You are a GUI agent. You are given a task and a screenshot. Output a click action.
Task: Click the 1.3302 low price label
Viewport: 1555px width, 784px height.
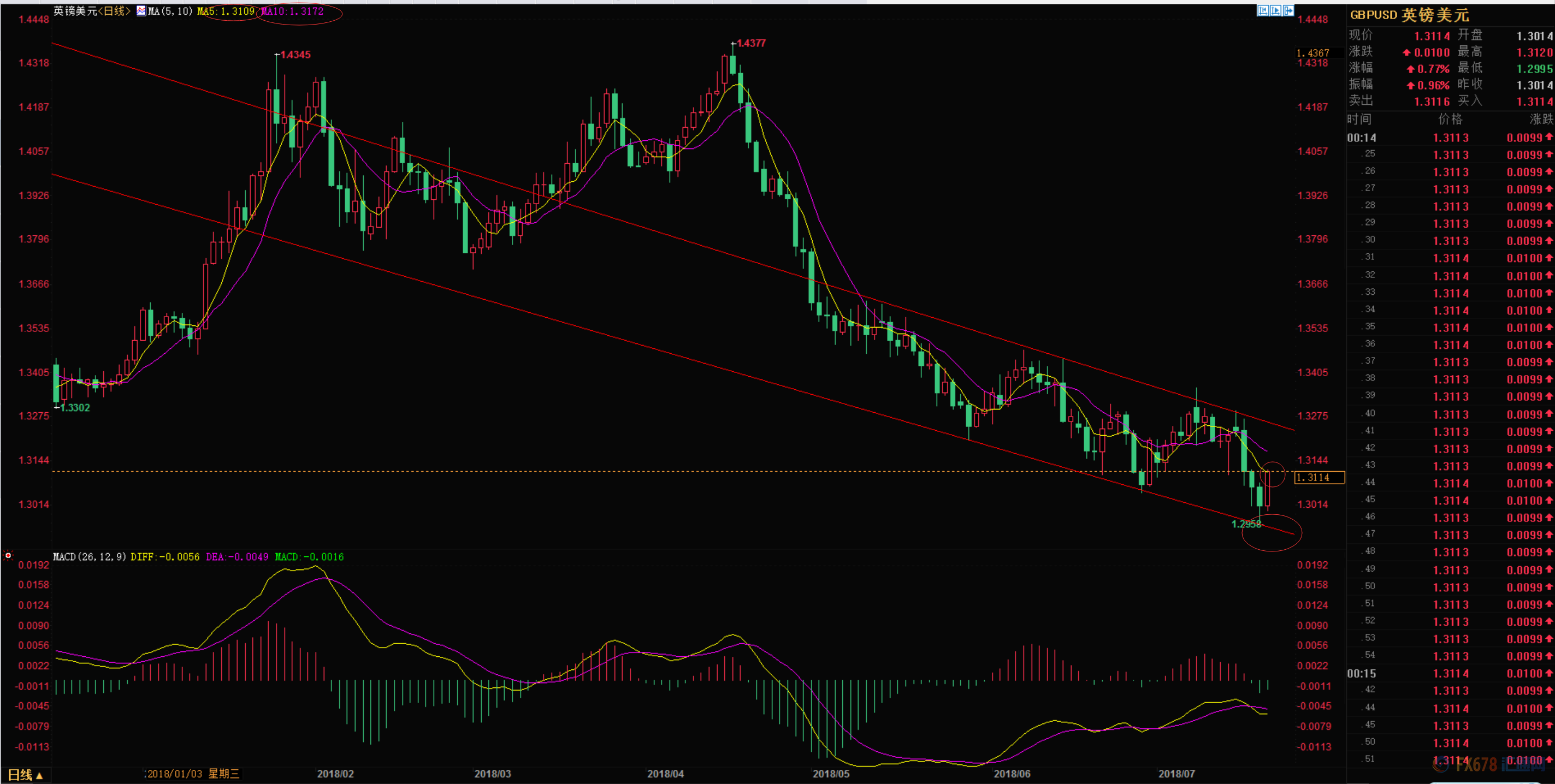[x=75, y=408]
